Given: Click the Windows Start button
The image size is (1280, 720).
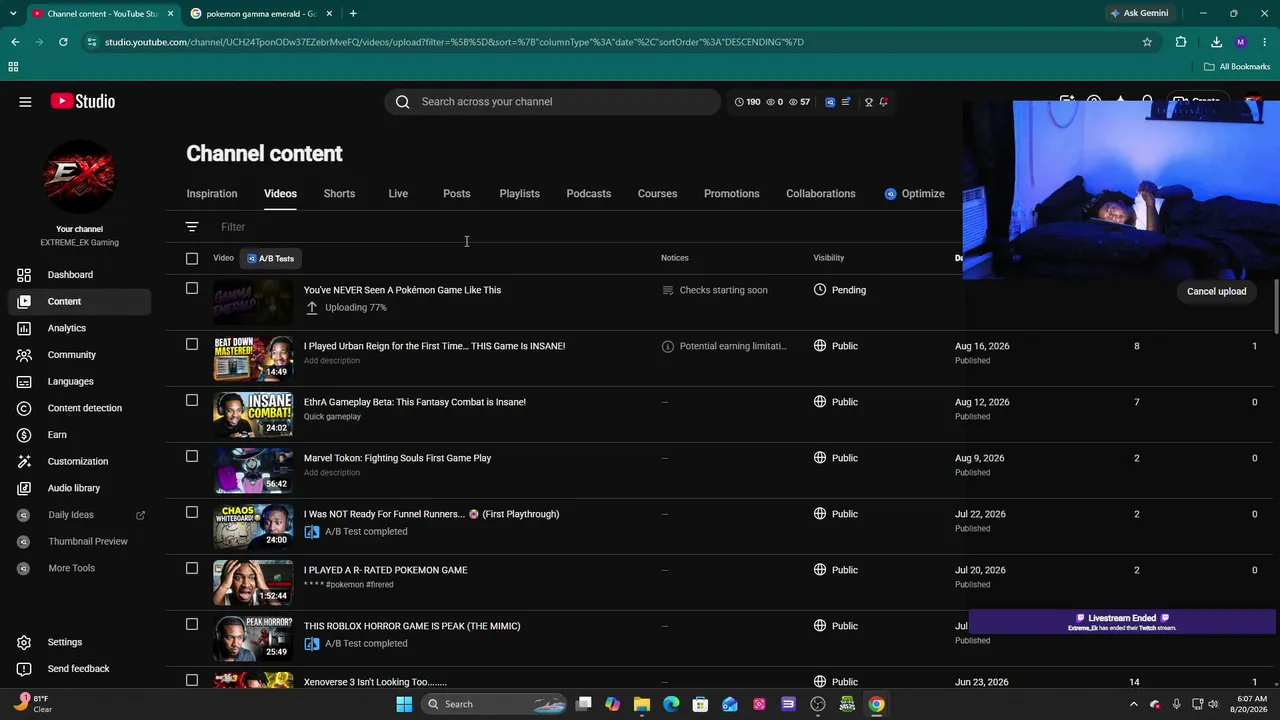Looking at the screenshot, I should click(x=404, y=704).
